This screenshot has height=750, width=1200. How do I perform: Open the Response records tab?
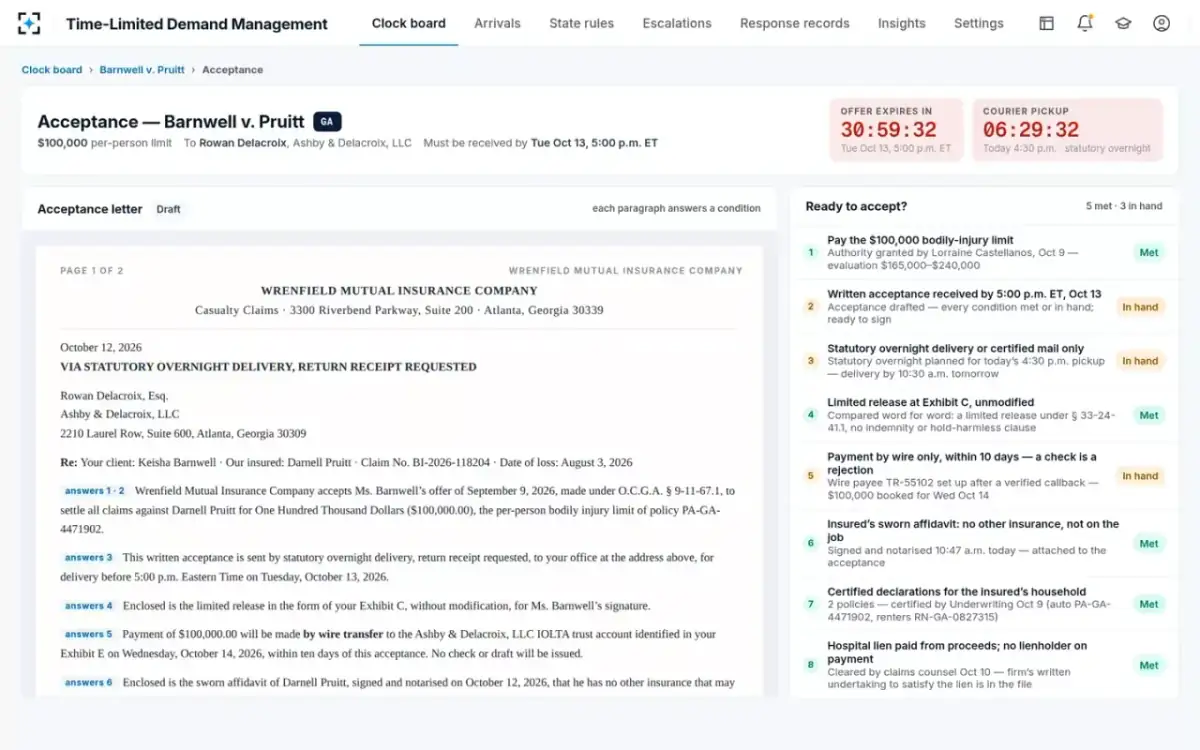point(794,23)
